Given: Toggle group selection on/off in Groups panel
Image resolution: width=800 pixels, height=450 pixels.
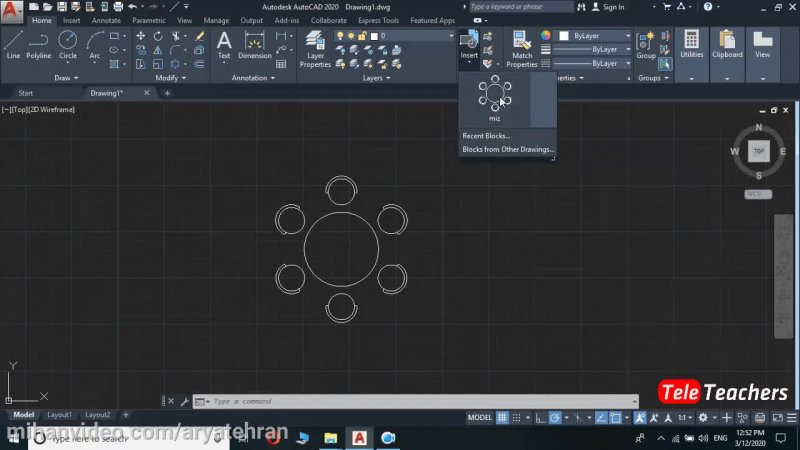Looking at the screenshot, I should [x=665, y=64].
